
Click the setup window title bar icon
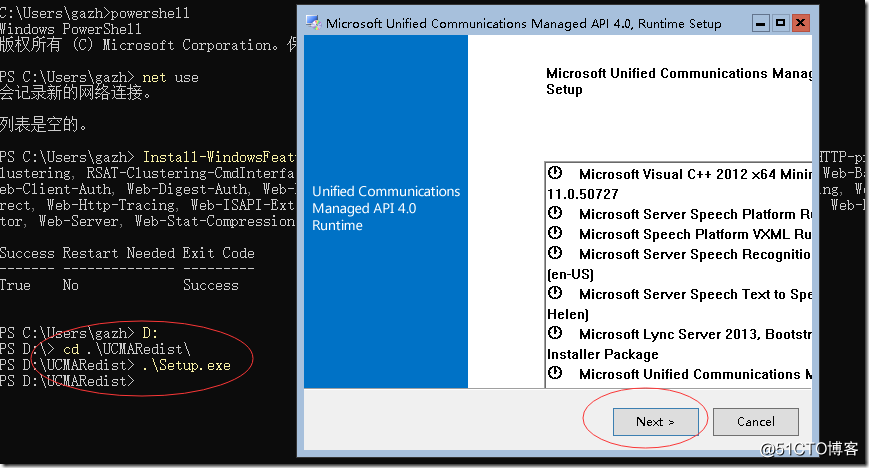(314, 23)
